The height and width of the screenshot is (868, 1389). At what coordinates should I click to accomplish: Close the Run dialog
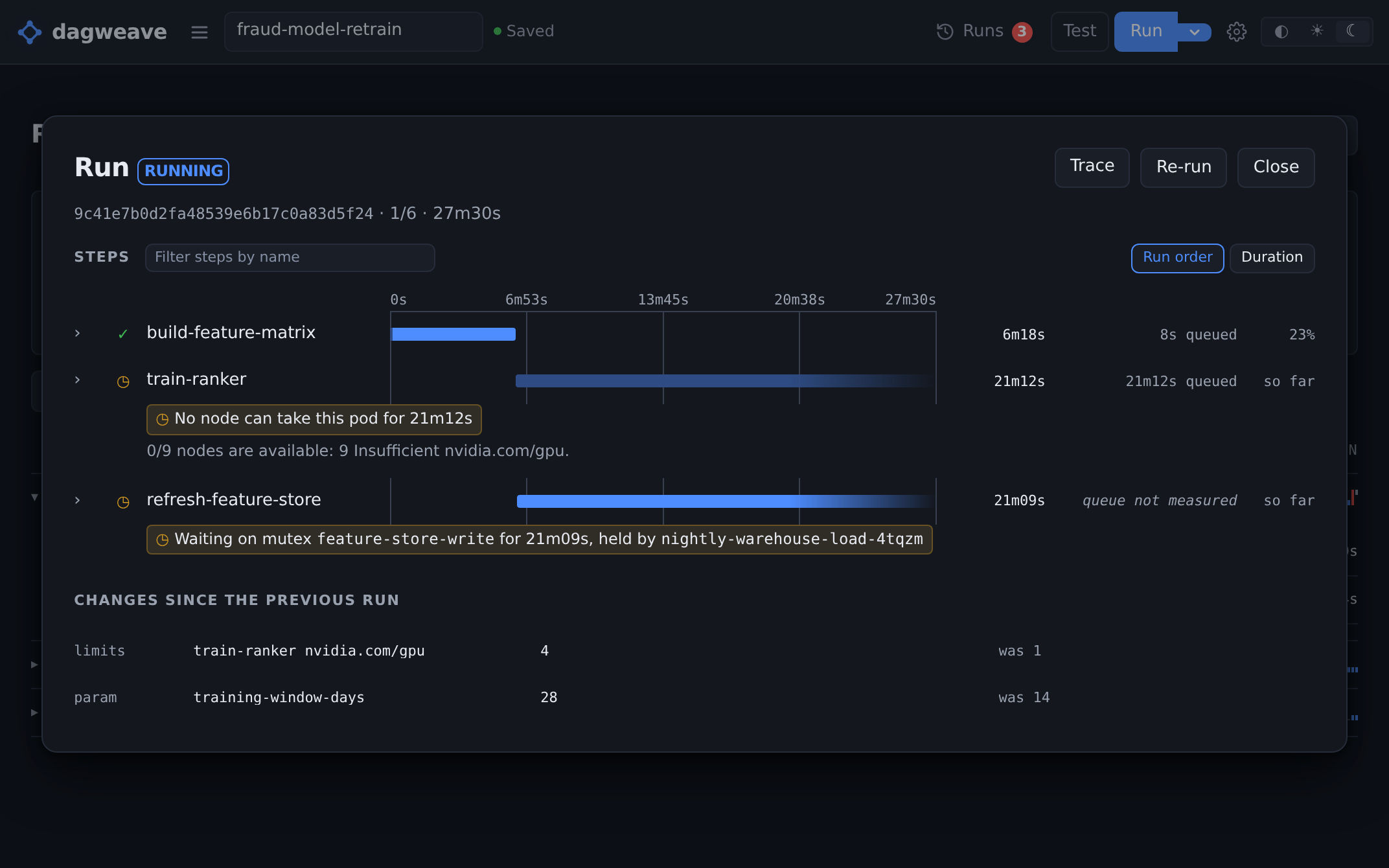pos(1276,167)
